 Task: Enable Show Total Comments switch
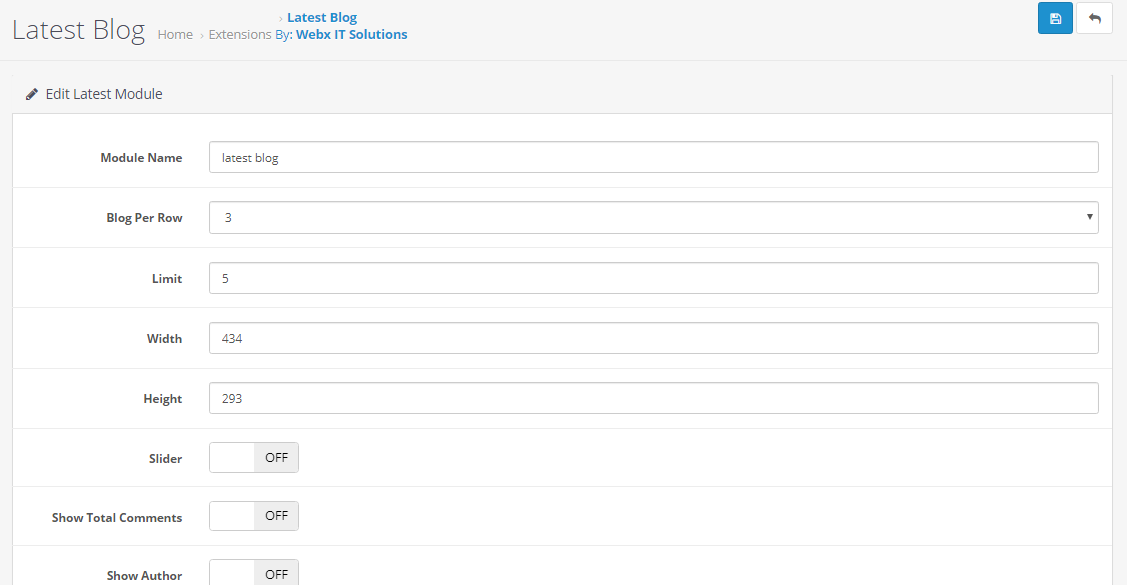click(254, 516)
